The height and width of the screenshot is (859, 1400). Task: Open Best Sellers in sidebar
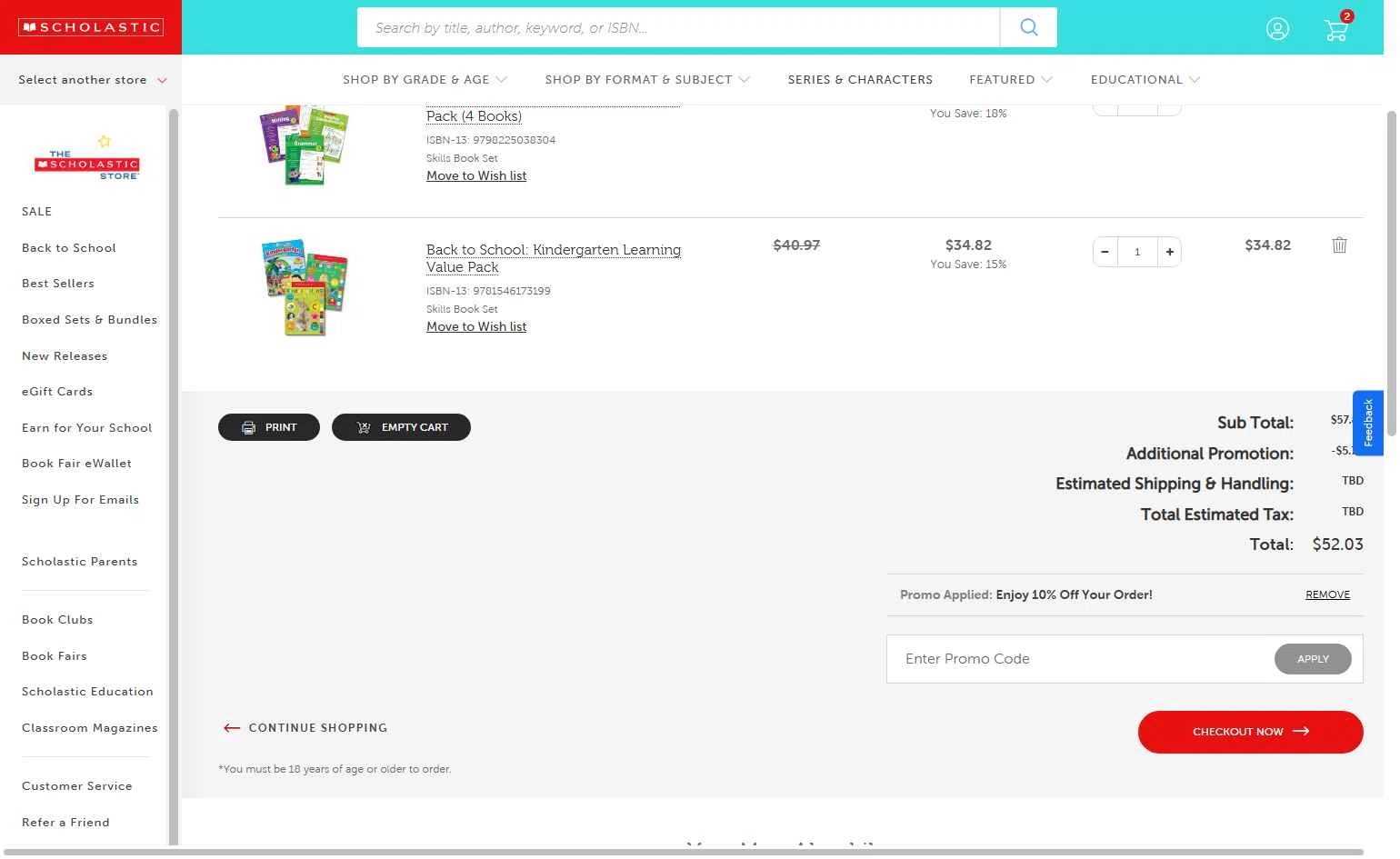click(58, 284)
